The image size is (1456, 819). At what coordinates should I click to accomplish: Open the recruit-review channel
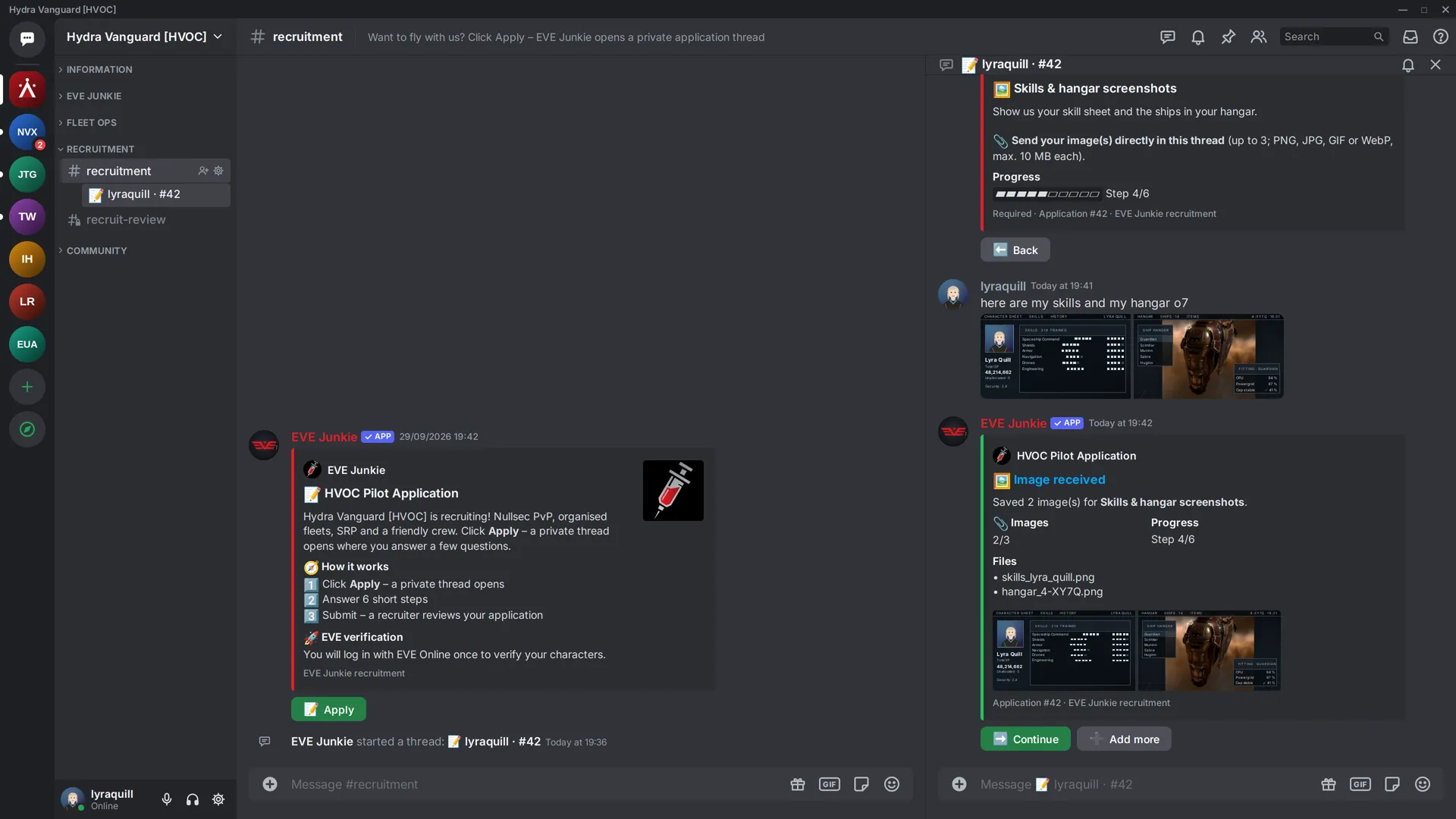click(x=146, y=220)
